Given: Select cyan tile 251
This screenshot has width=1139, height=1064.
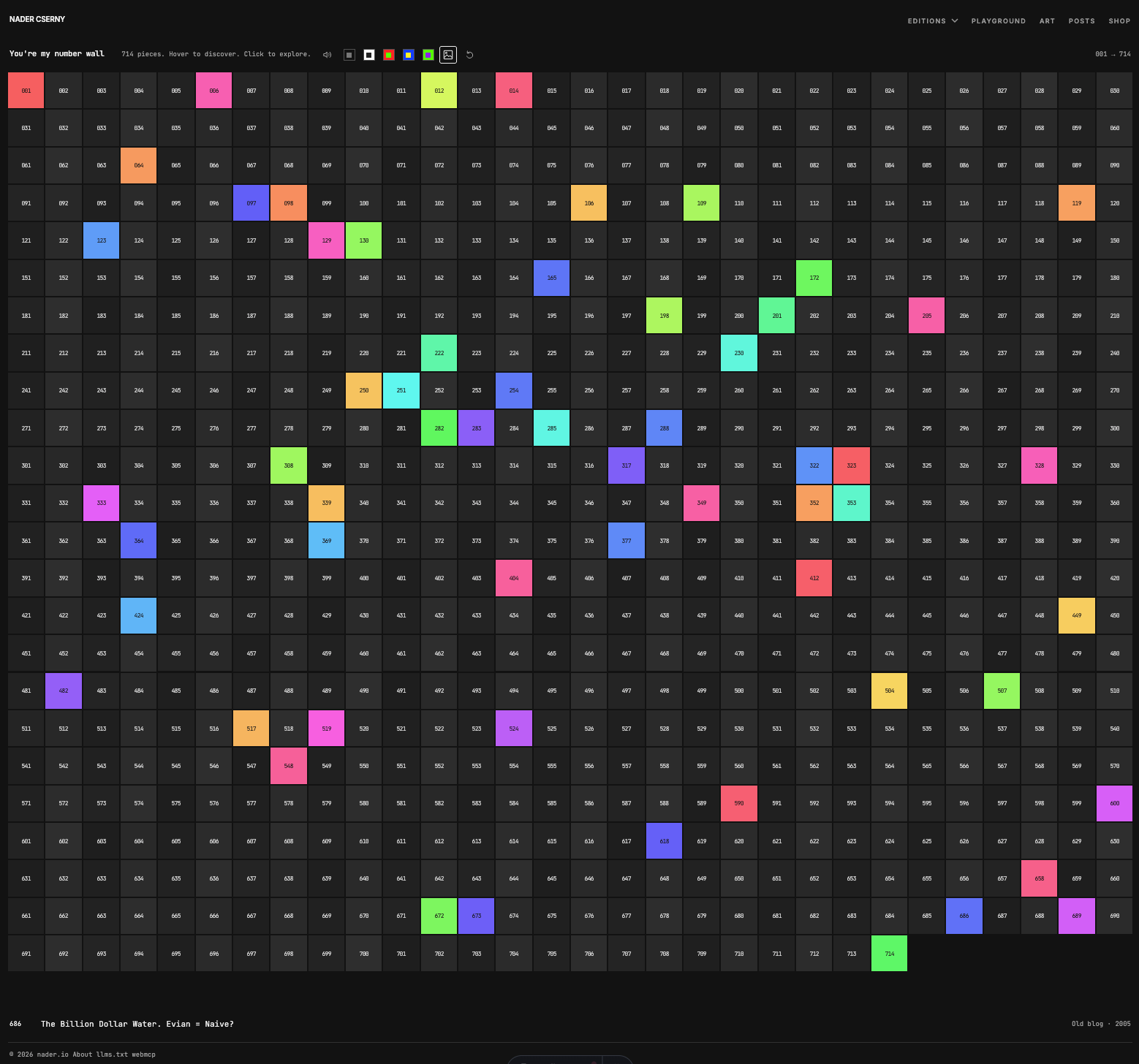Looking at the screenshot, I should 401,390.
